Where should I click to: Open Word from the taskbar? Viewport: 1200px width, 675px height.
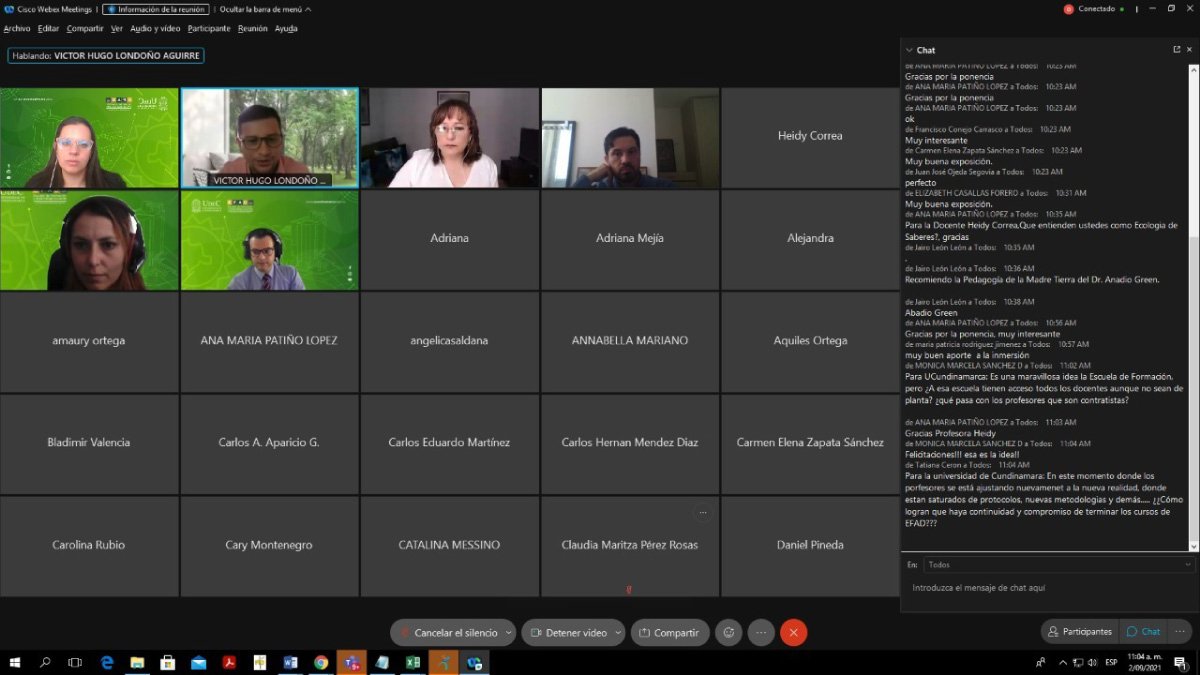290,662
